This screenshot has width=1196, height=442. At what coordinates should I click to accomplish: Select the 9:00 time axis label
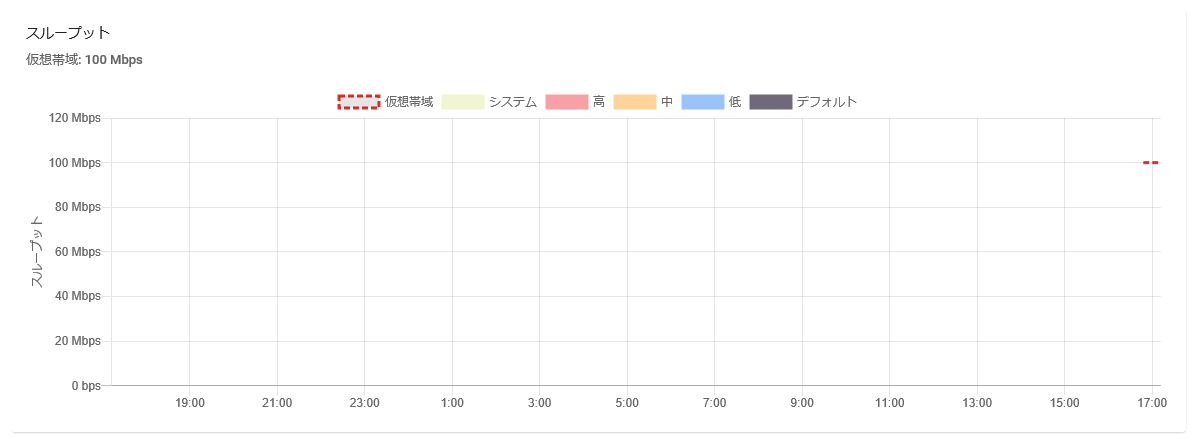coord(802,402)
